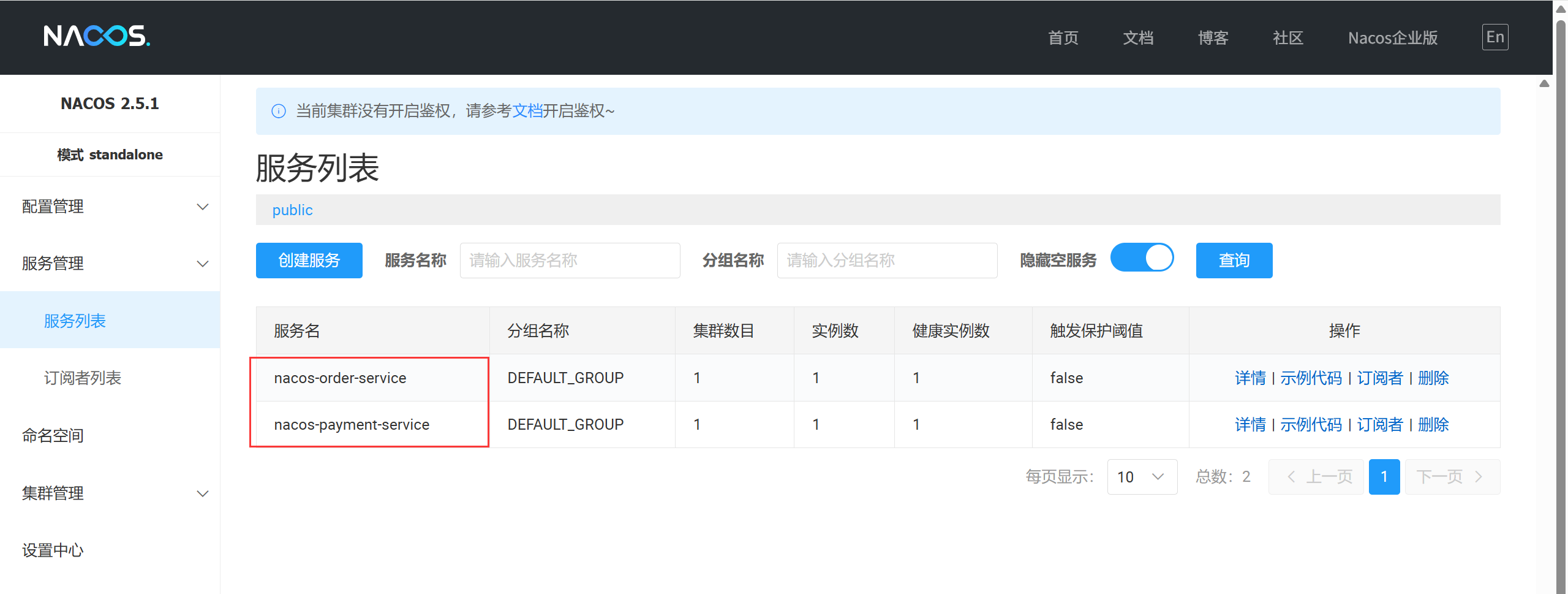
Task: Click 删除 for nacos-order-service
Action: tap(1433, 378)
